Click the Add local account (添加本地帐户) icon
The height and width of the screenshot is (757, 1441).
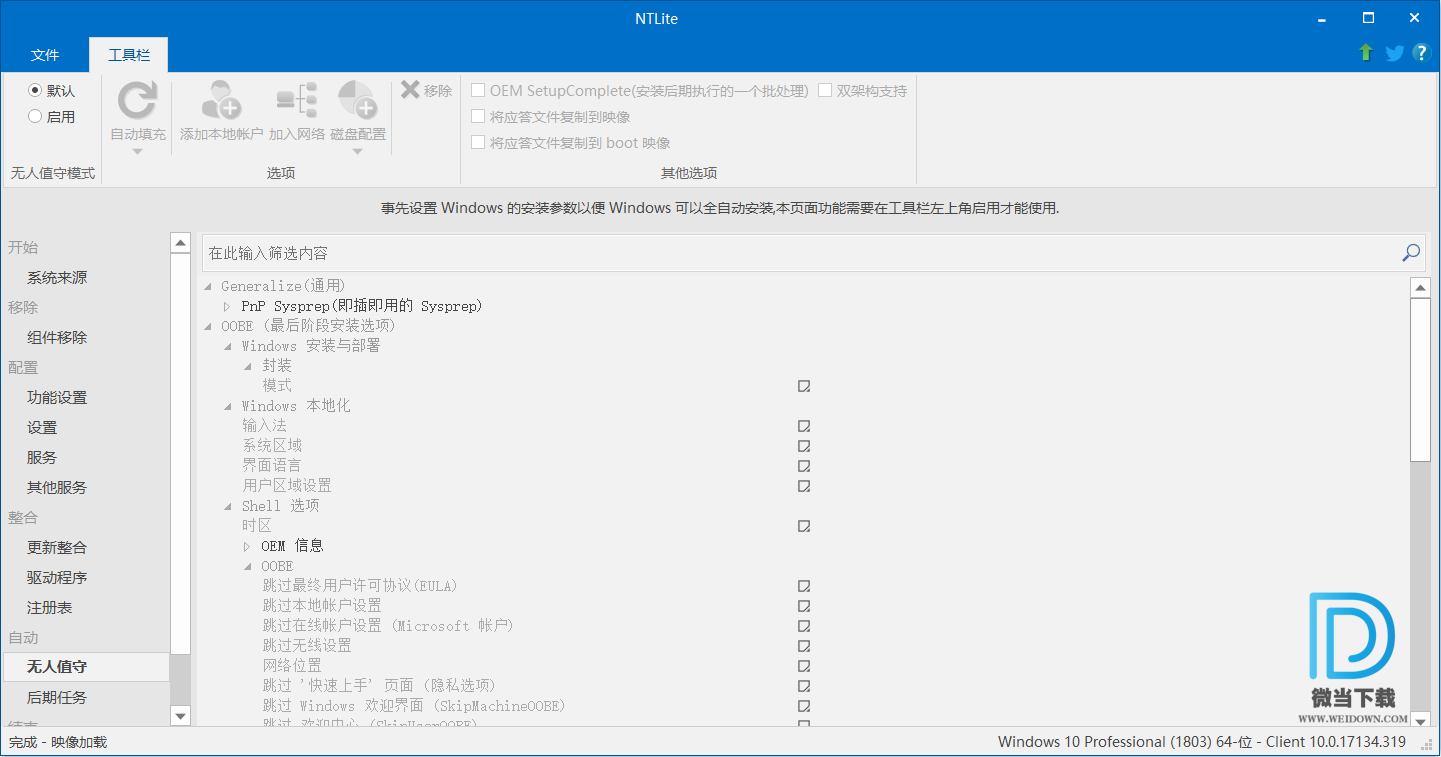(221, 100)
